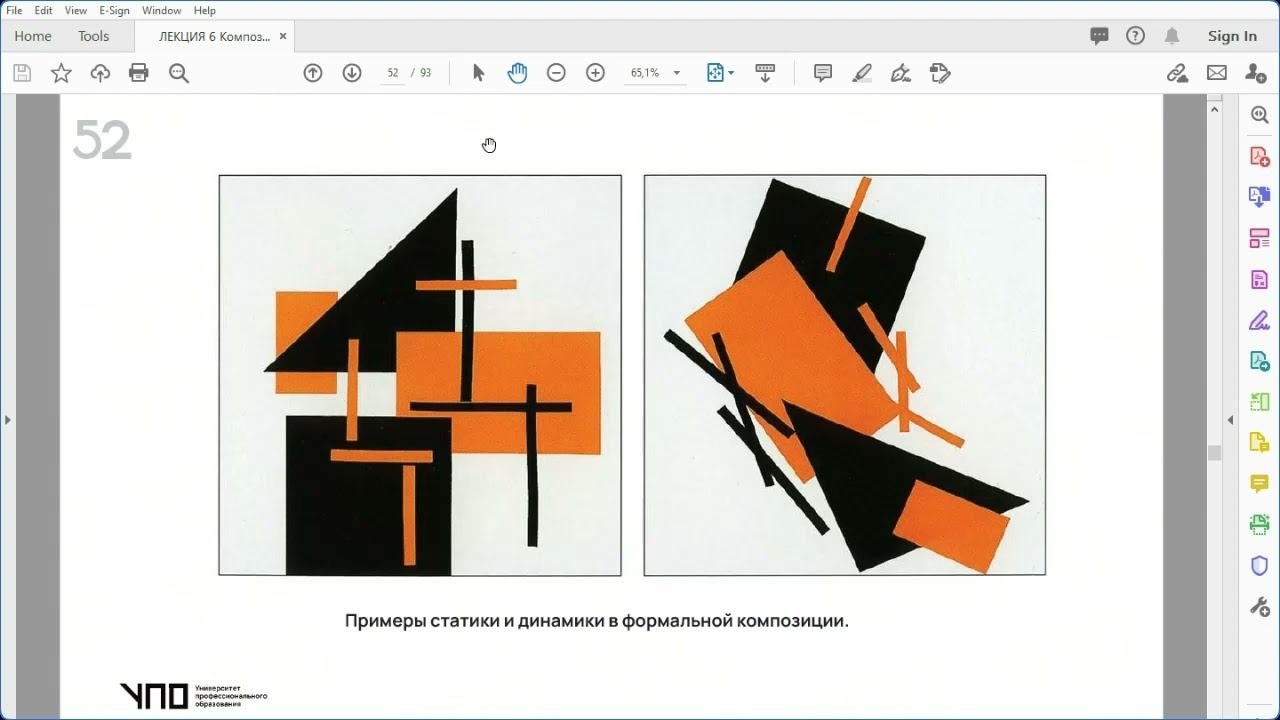Click the scrolling mode download-style icon
This screenshot has width=1280, height=720.
pyautogui.click(x=765, y=73)
